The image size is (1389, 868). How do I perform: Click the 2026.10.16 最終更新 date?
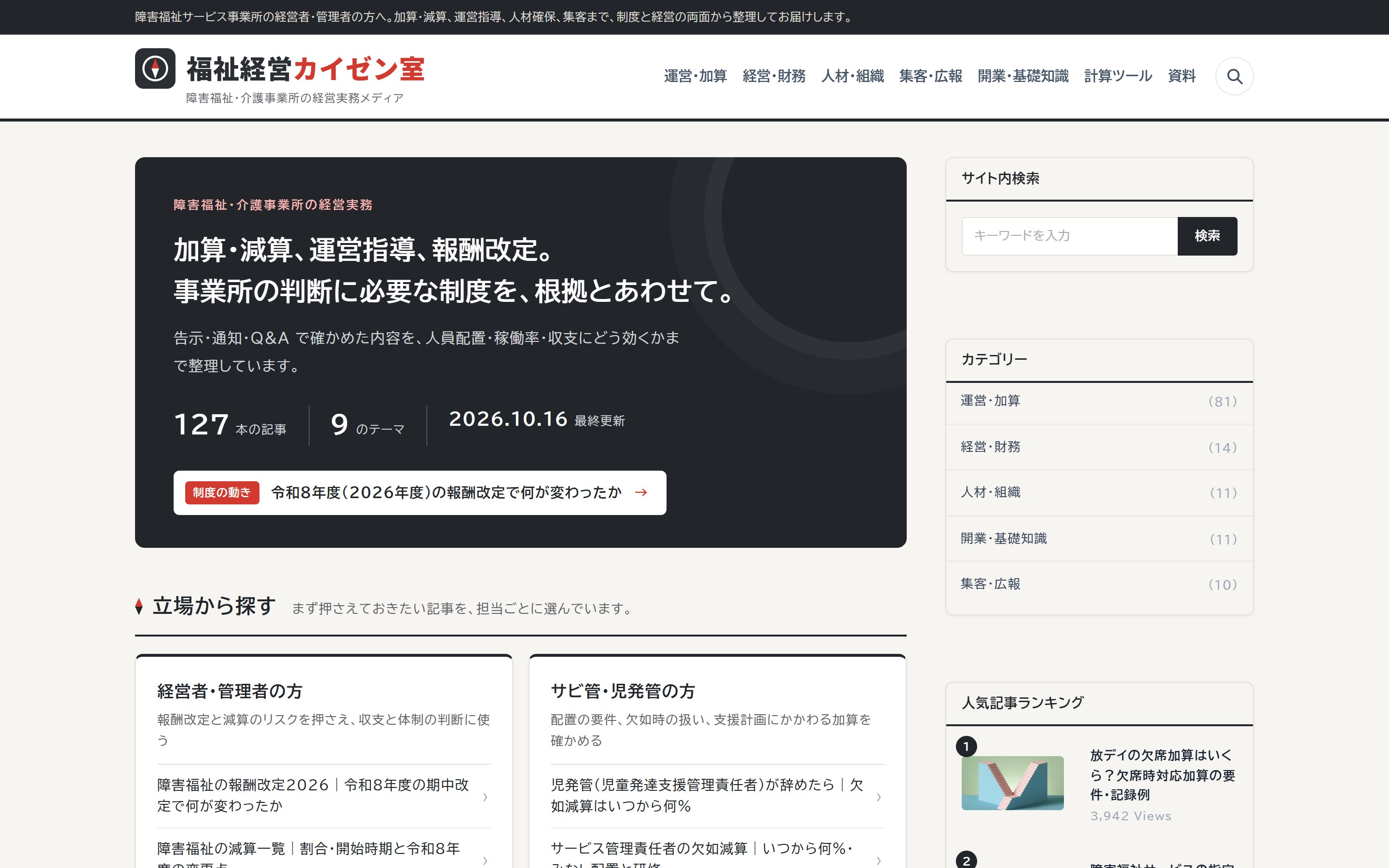[x=537, y=420]
